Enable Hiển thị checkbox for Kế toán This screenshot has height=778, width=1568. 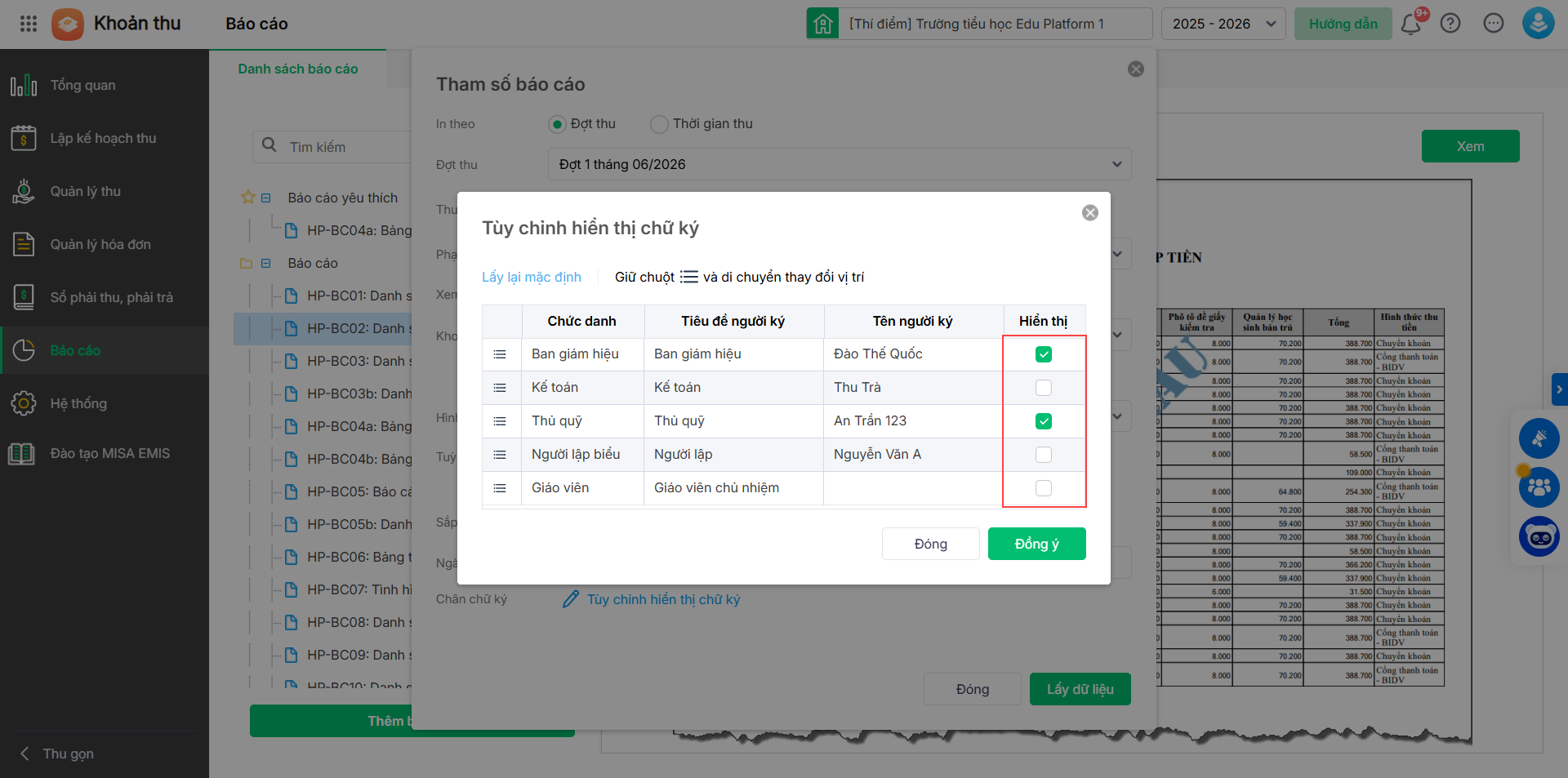tap(1044, 388)
